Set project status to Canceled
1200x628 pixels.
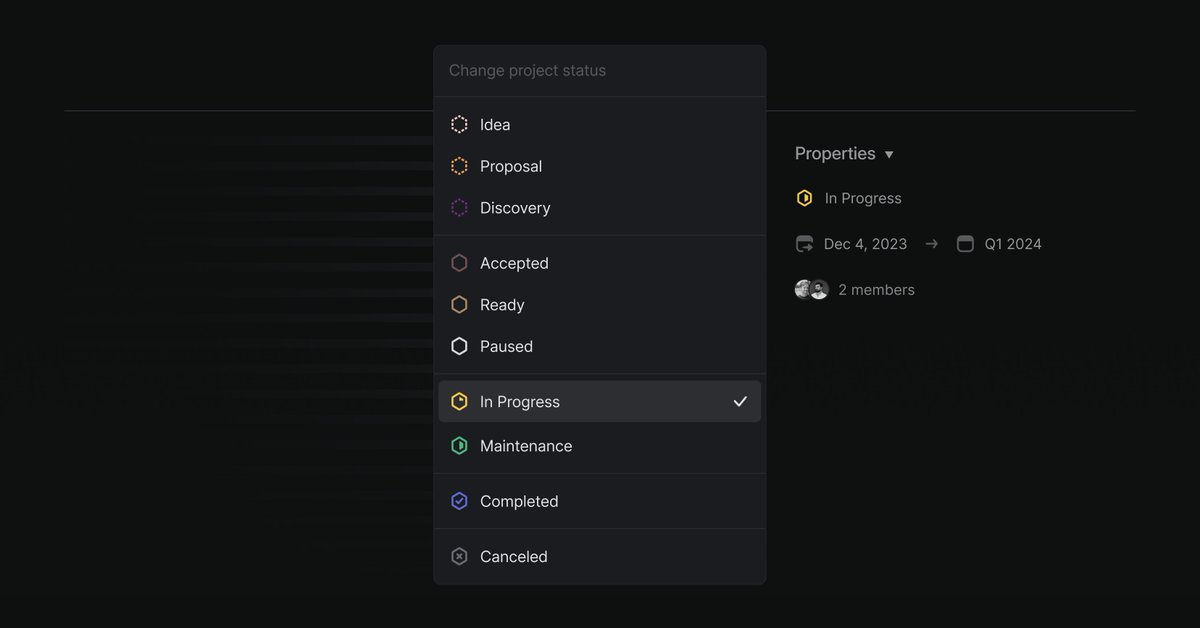click(x=514, y=557)
